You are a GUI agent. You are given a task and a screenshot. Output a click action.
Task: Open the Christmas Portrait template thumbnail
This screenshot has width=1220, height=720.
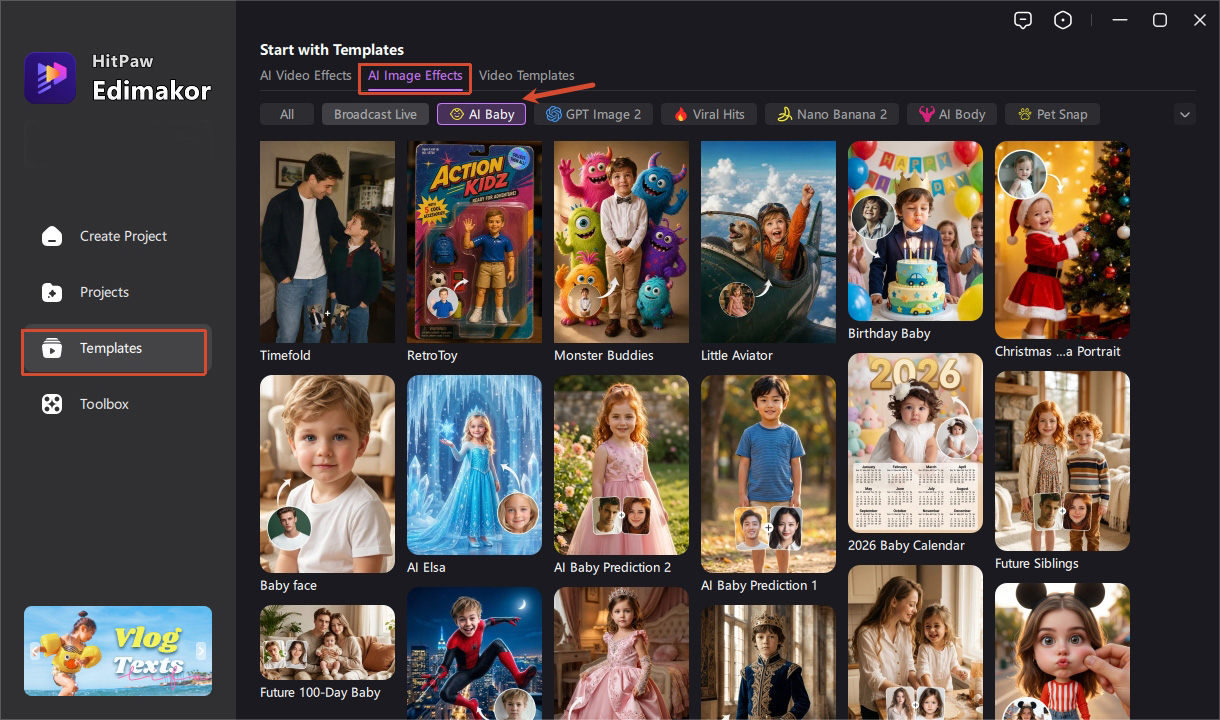click(x=1062, y=240)
